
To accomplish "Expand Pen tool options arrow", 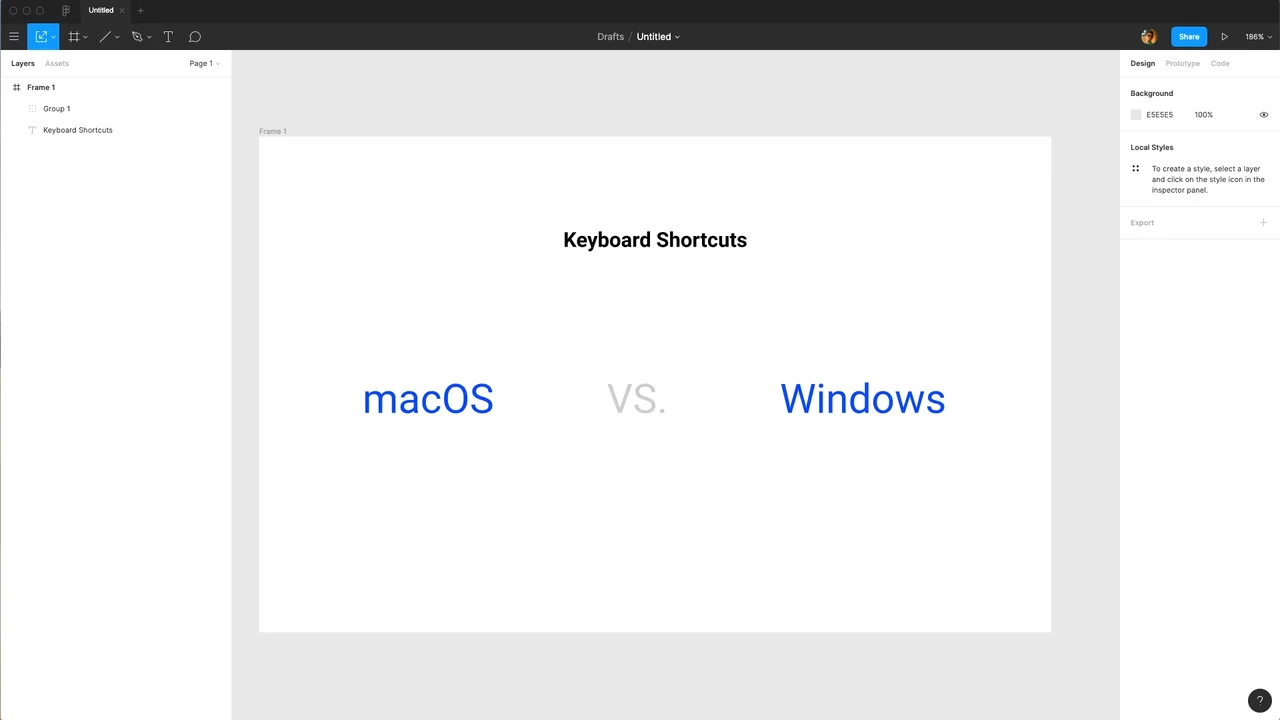I will point(149,37).
